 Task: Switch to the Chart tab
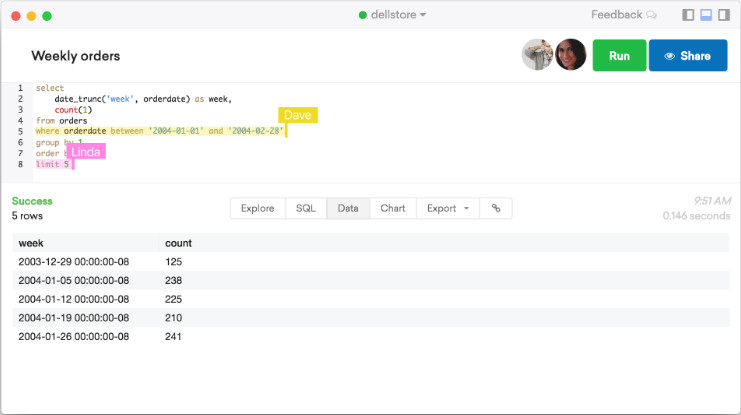(393, 208)
